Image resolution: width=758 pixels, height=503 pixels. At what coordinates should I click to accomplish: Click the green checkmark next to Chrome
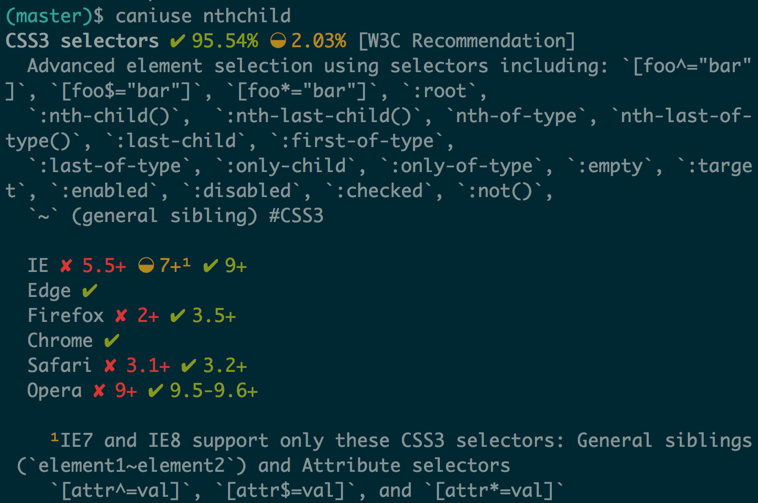point(111,341)
